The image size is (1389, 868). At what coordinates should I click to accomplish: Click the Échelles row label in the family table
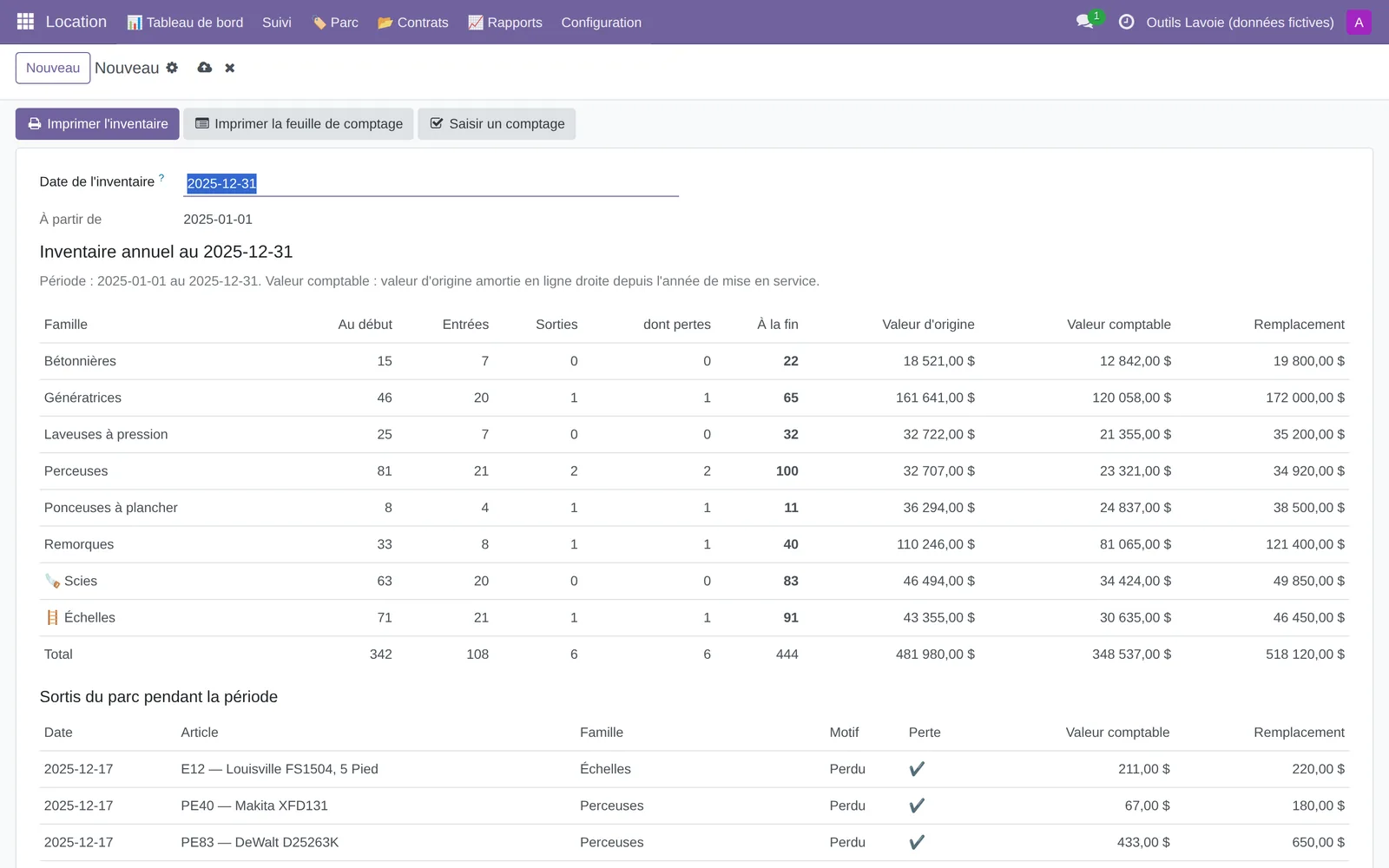click(80, 618)
